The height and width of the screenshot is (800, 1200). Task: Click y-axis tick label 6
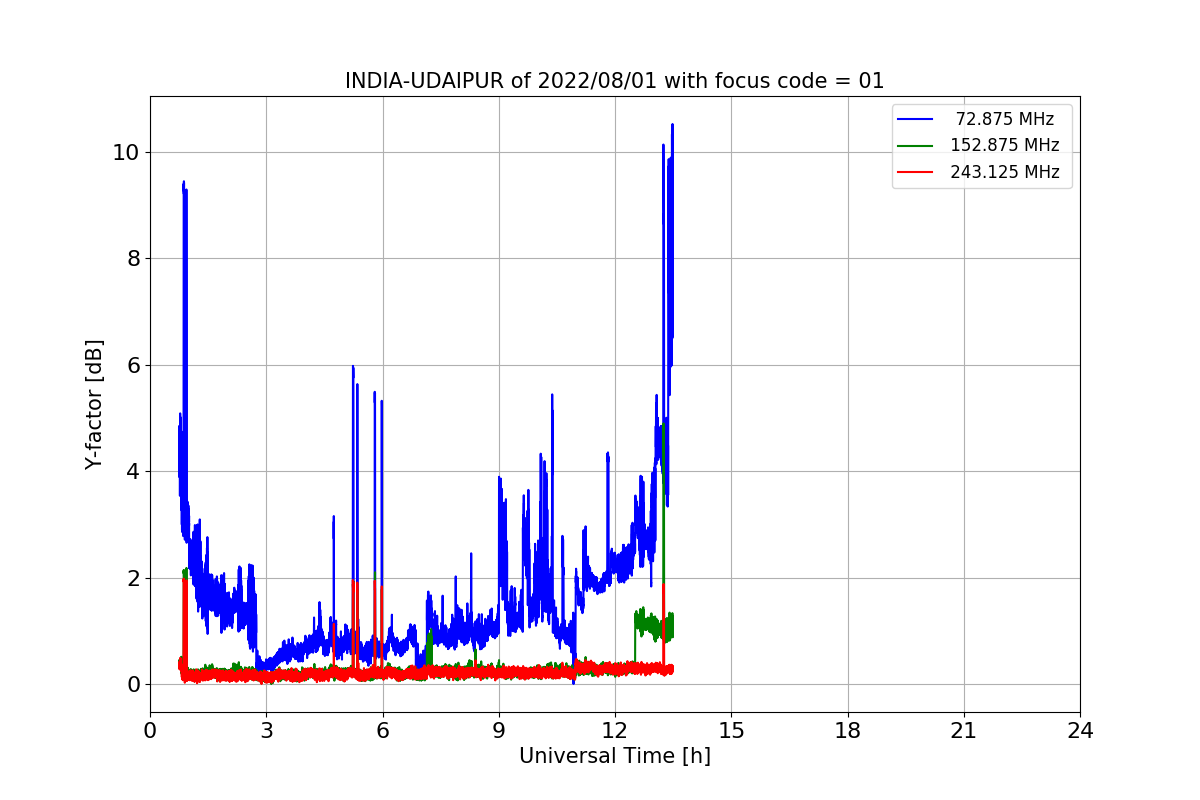tap(131, 365)
